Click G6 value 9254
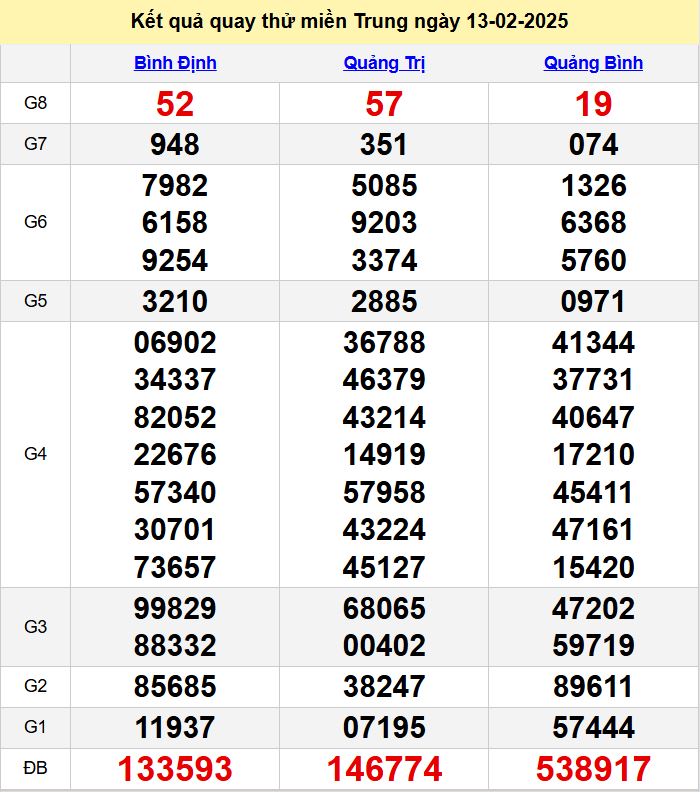 [175, 261]
